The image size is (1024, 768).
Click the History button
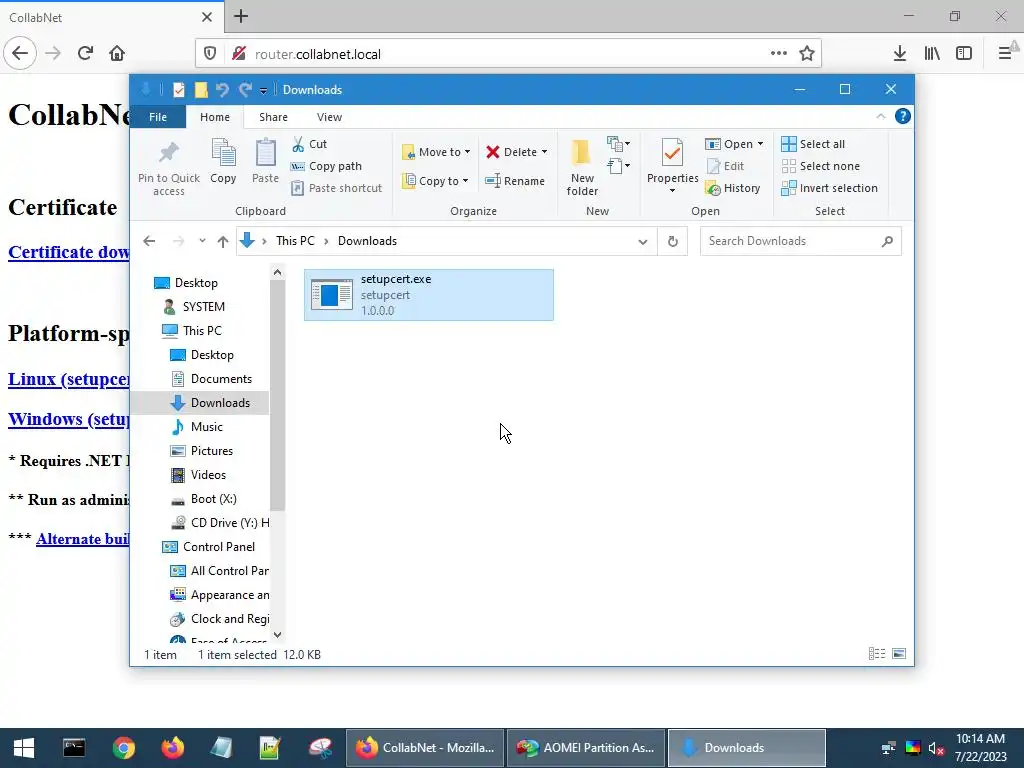(733, 188)
